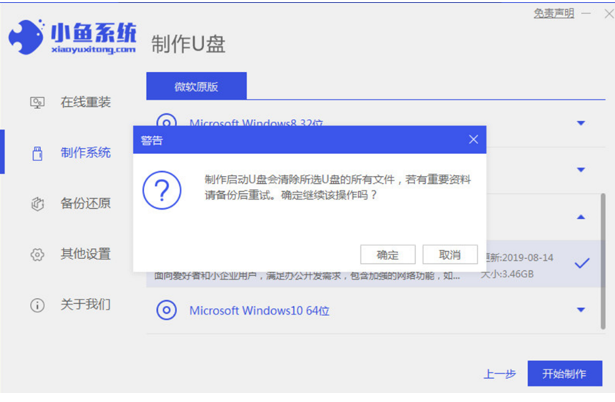Open the 备份还原 menu item
This screenshot has width=615, height=402.
click(85, 204)
